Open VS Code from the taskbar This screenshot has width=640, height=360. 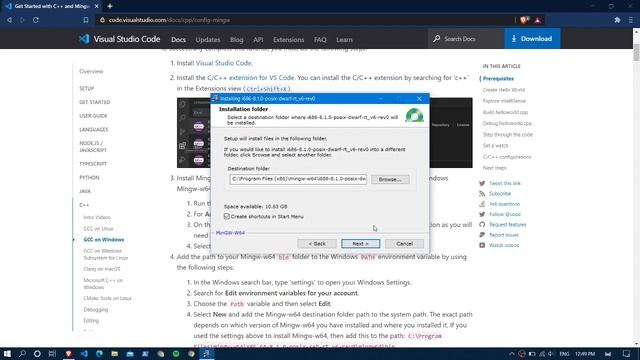pyautogui.click(x=84, y=353)
